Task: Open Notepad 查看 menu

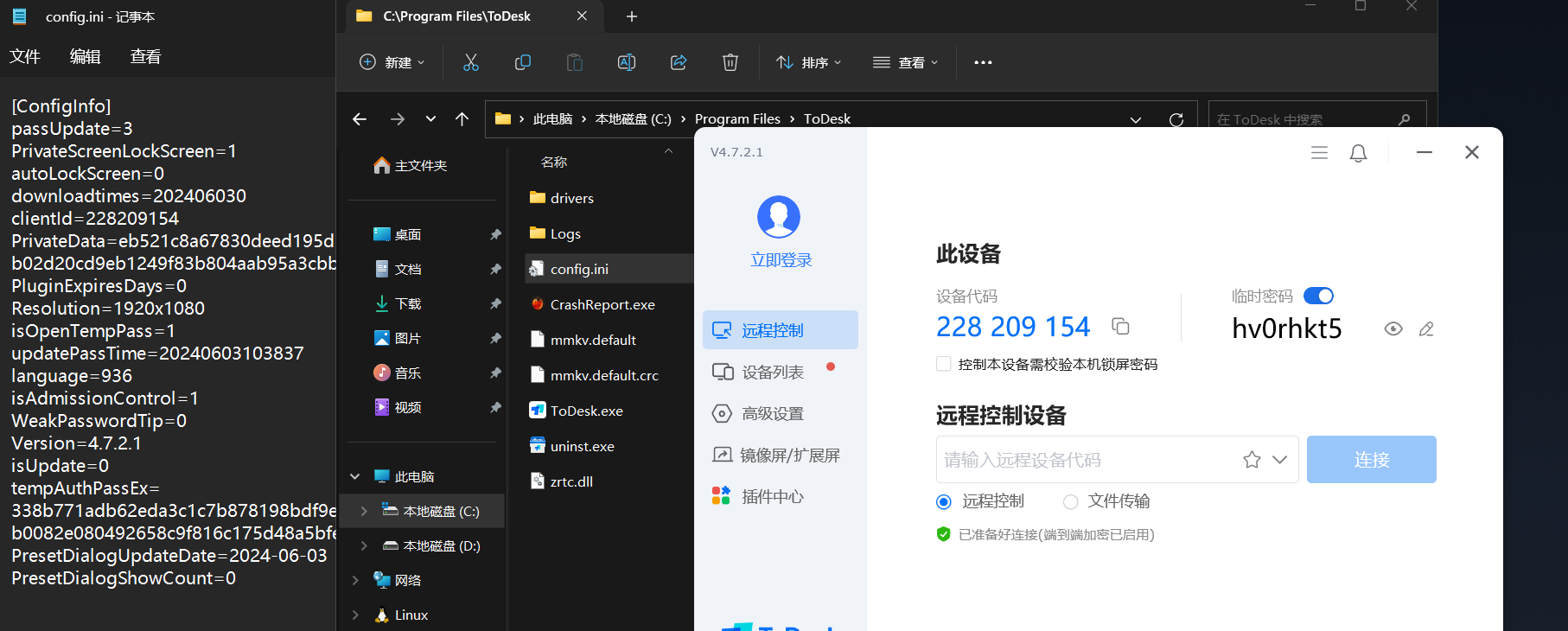Action: click(x=145, y=56)
